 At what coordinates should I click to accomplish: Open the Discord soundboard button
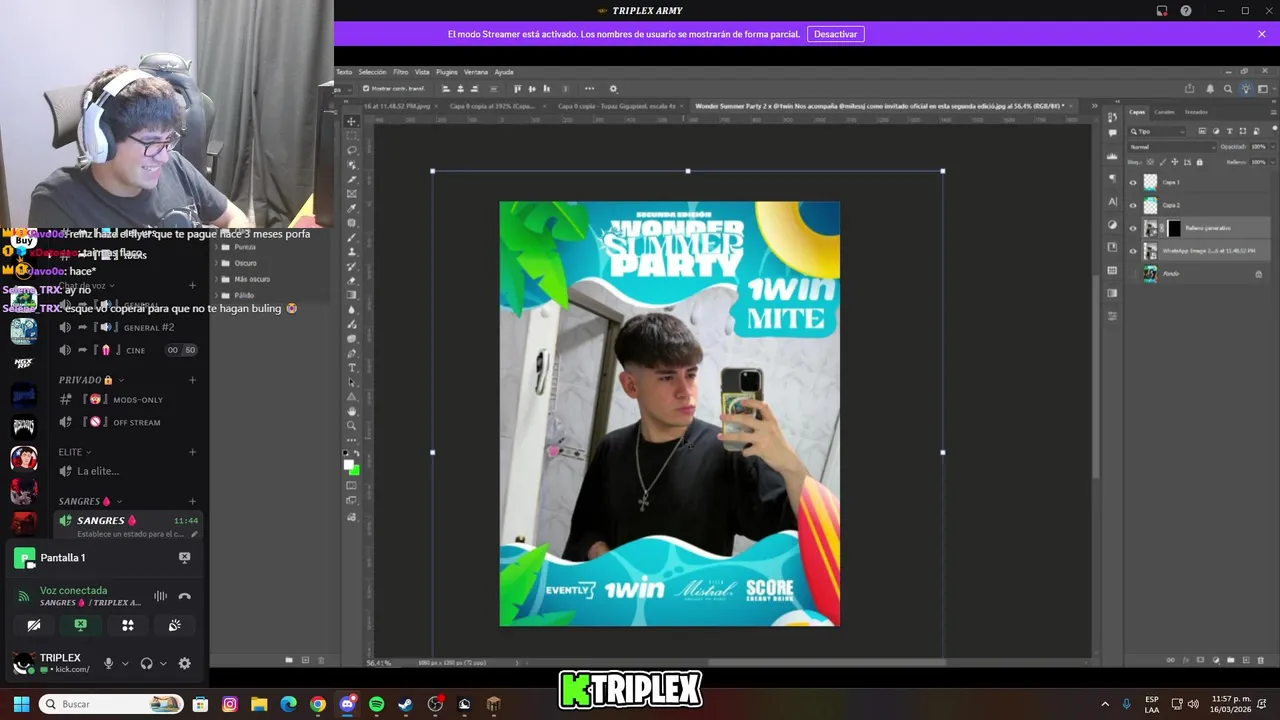pyautogui.click(x=174, y=625)
